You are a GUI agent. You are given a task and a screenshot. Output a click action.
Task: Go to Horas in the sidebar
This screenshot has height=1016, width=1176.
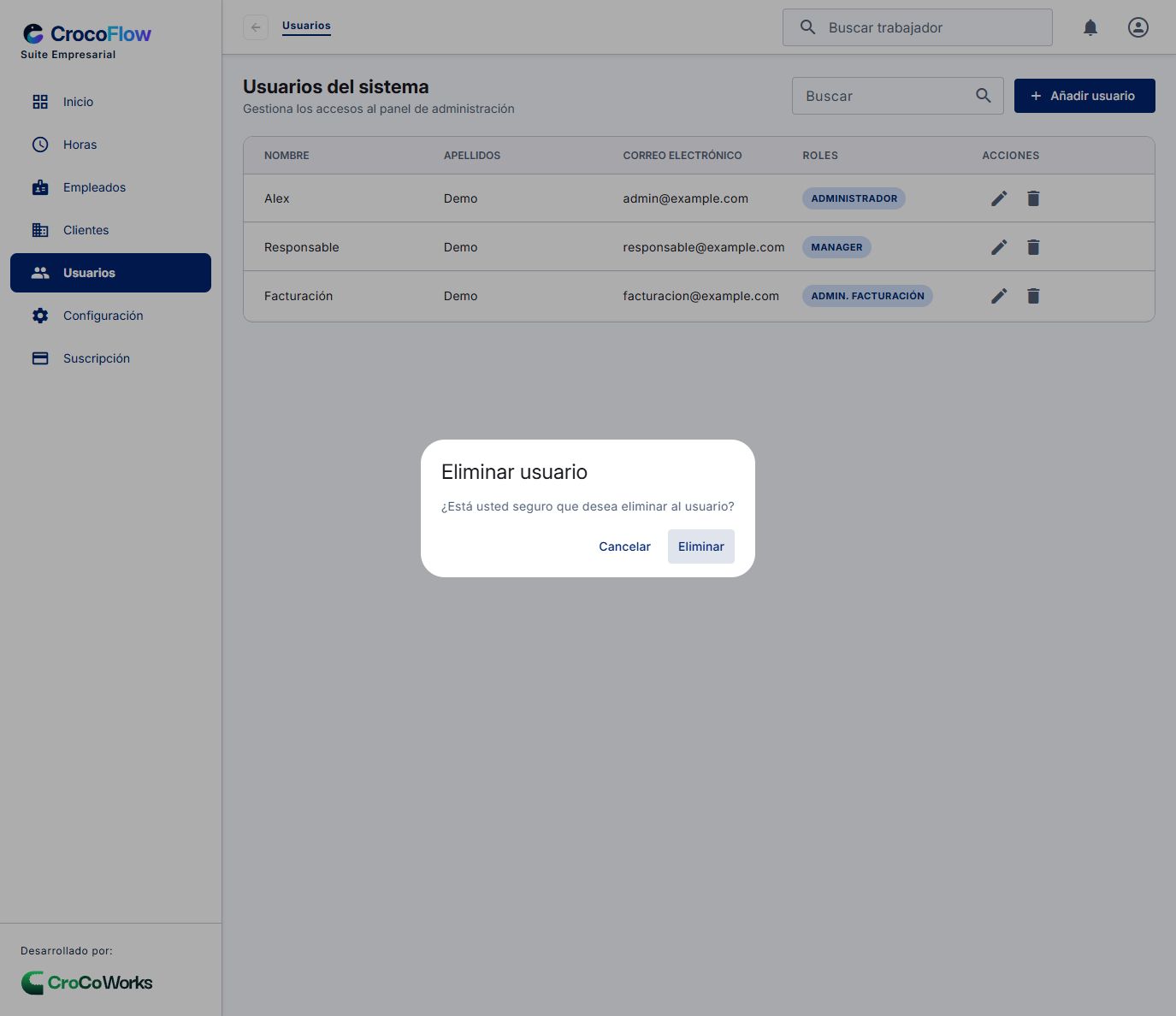coord(110,145)
